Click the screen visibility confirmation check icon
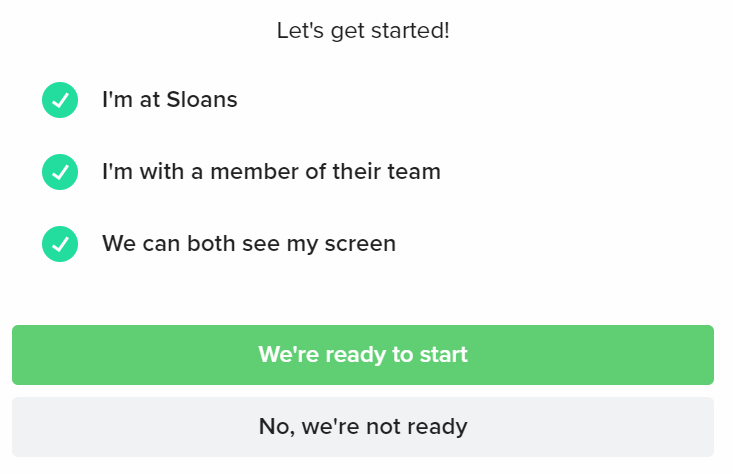Viewport: 733px width, 474px height. [x=60, y=244]
